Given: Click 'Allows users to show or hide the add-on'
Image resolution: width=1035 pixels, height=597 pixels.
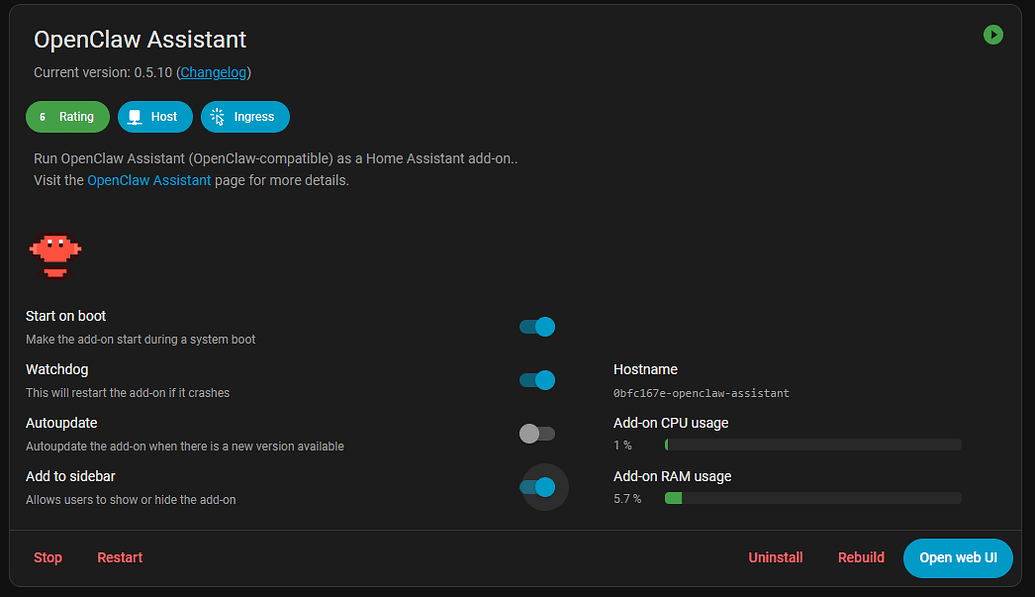Looking at the screenshot, I should coord(131,500).
